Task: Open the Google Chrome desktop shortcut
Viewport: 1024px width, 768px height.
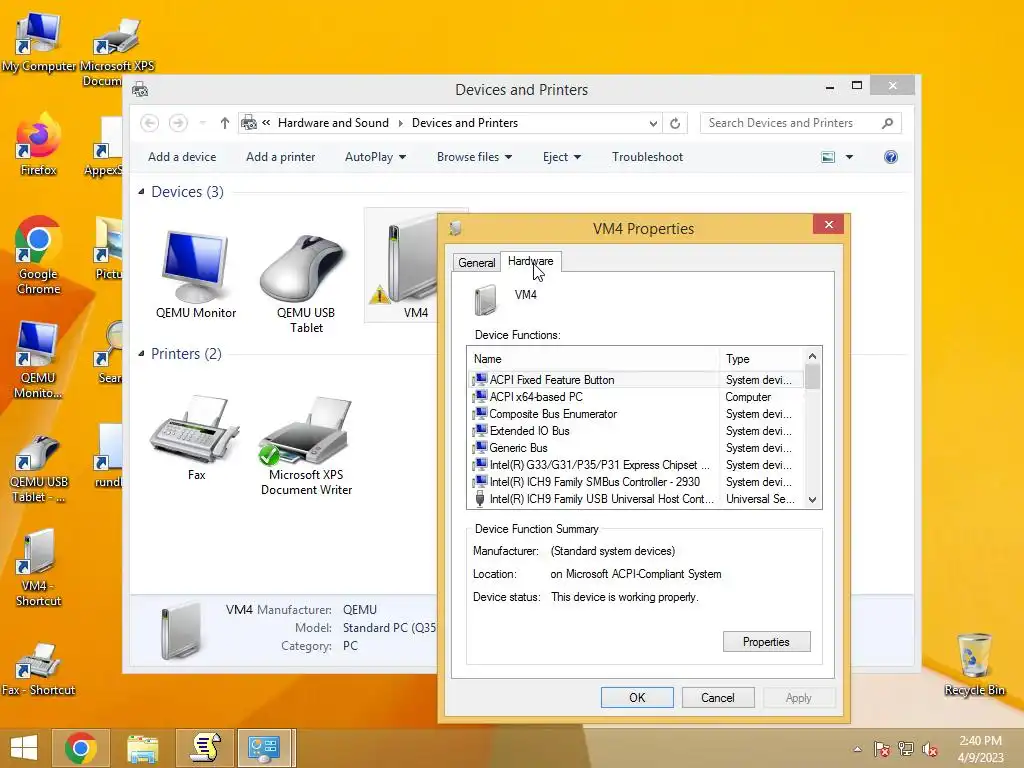Action: pos(38,255)
